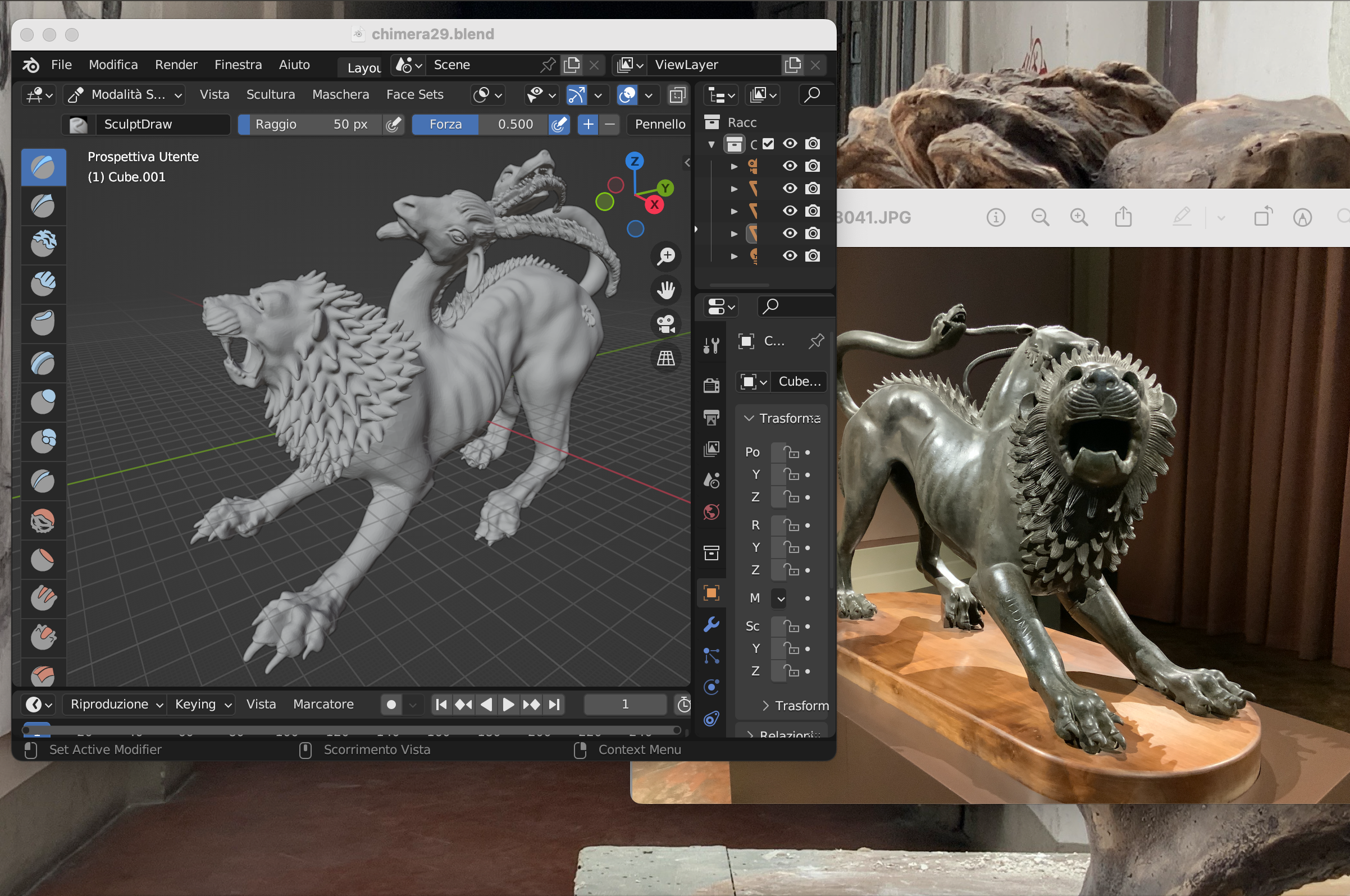Open the 3D viewport editor type dropdown
Viewport: 1350px width, 896px height.
[x=39, y=95]
